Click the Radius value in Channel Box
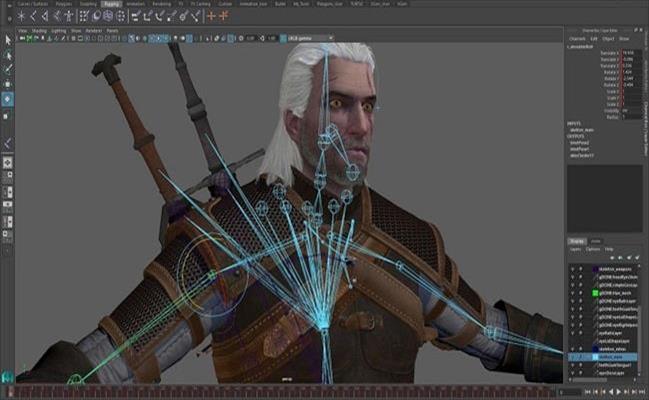 point(632,117)
